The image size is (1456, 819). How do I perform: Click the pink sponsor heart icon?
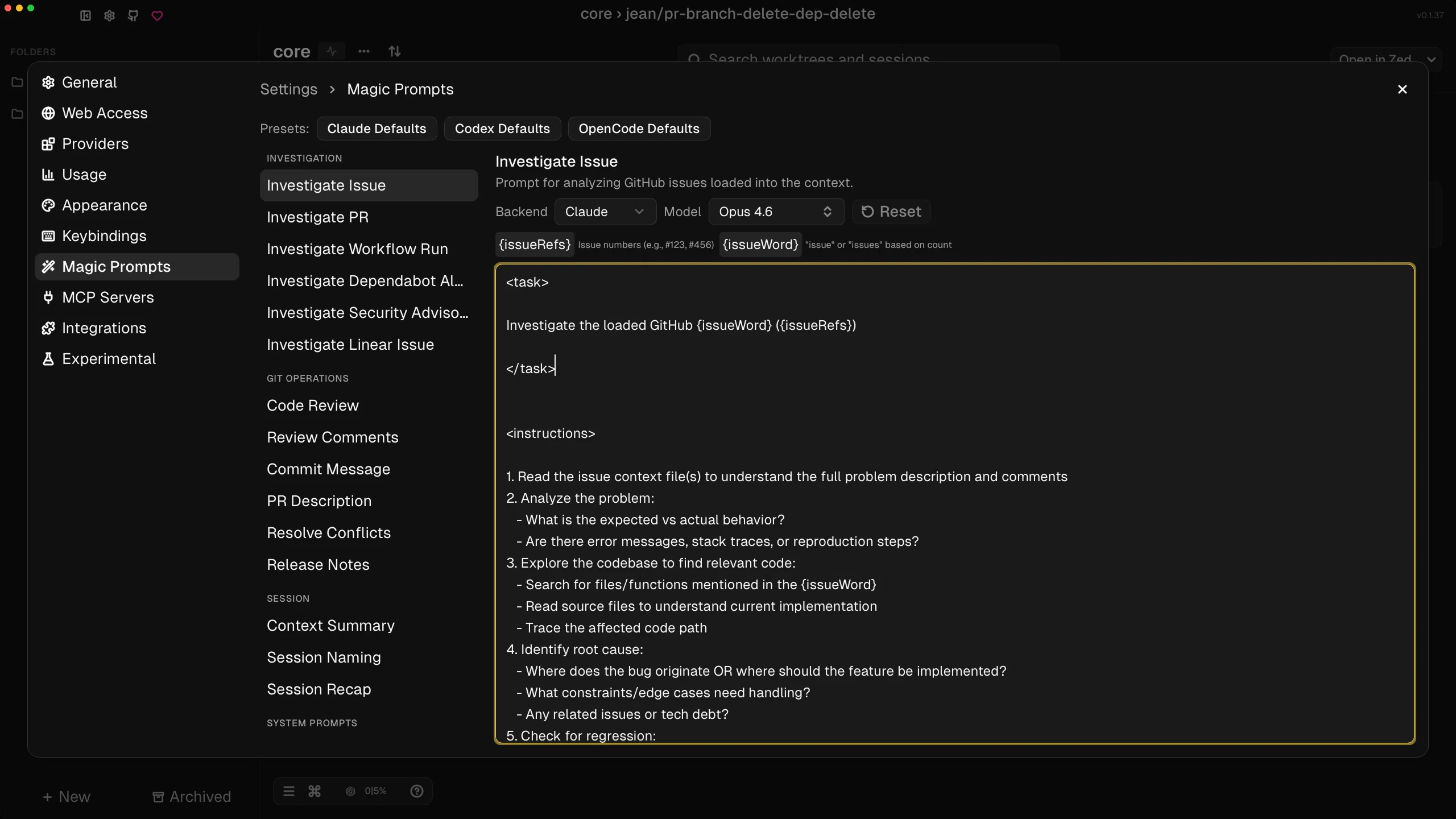point(157,15)
